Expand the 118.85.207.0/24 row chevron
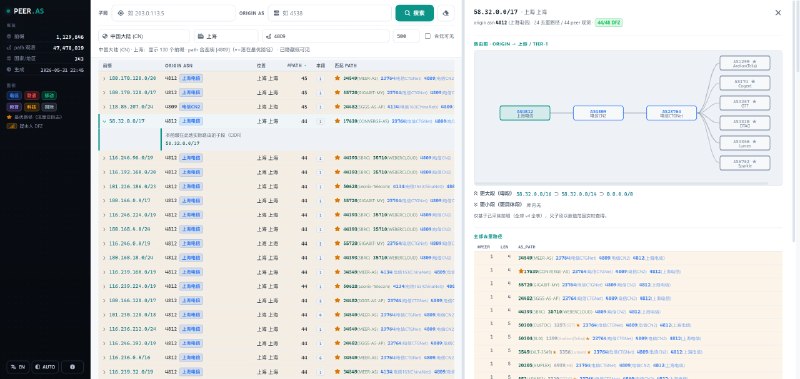Image resolution: width=800 pixels, height=379 pixels. point(105,107)
